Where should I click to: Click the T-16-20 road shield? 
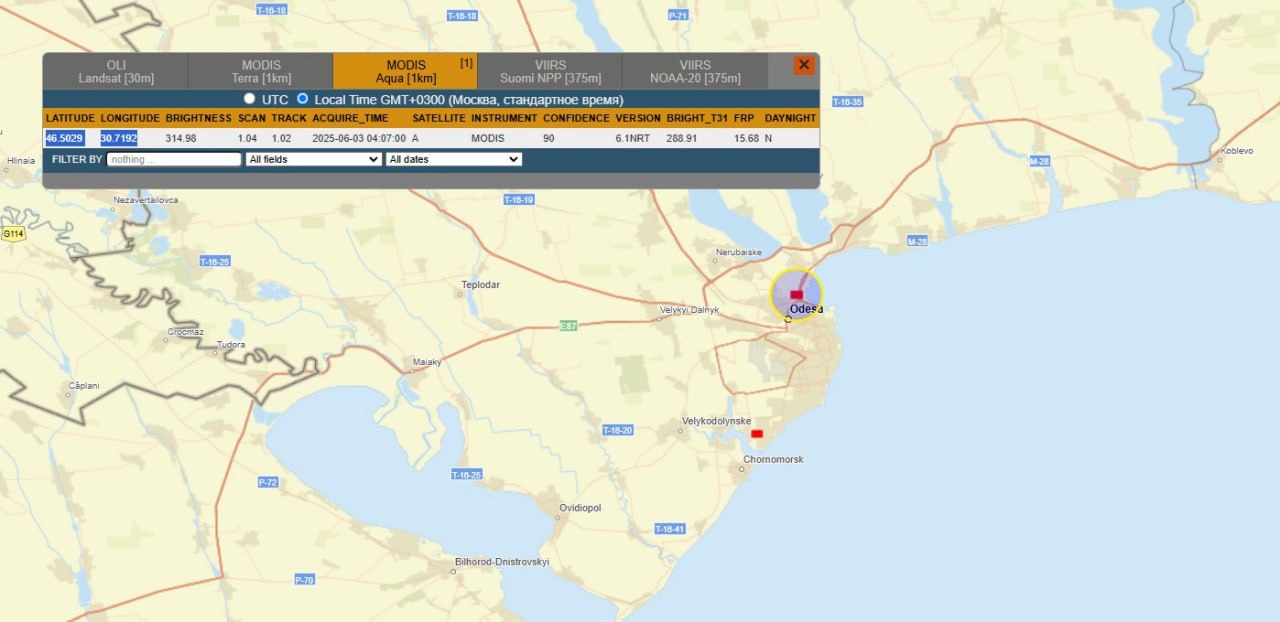point(618,430)
